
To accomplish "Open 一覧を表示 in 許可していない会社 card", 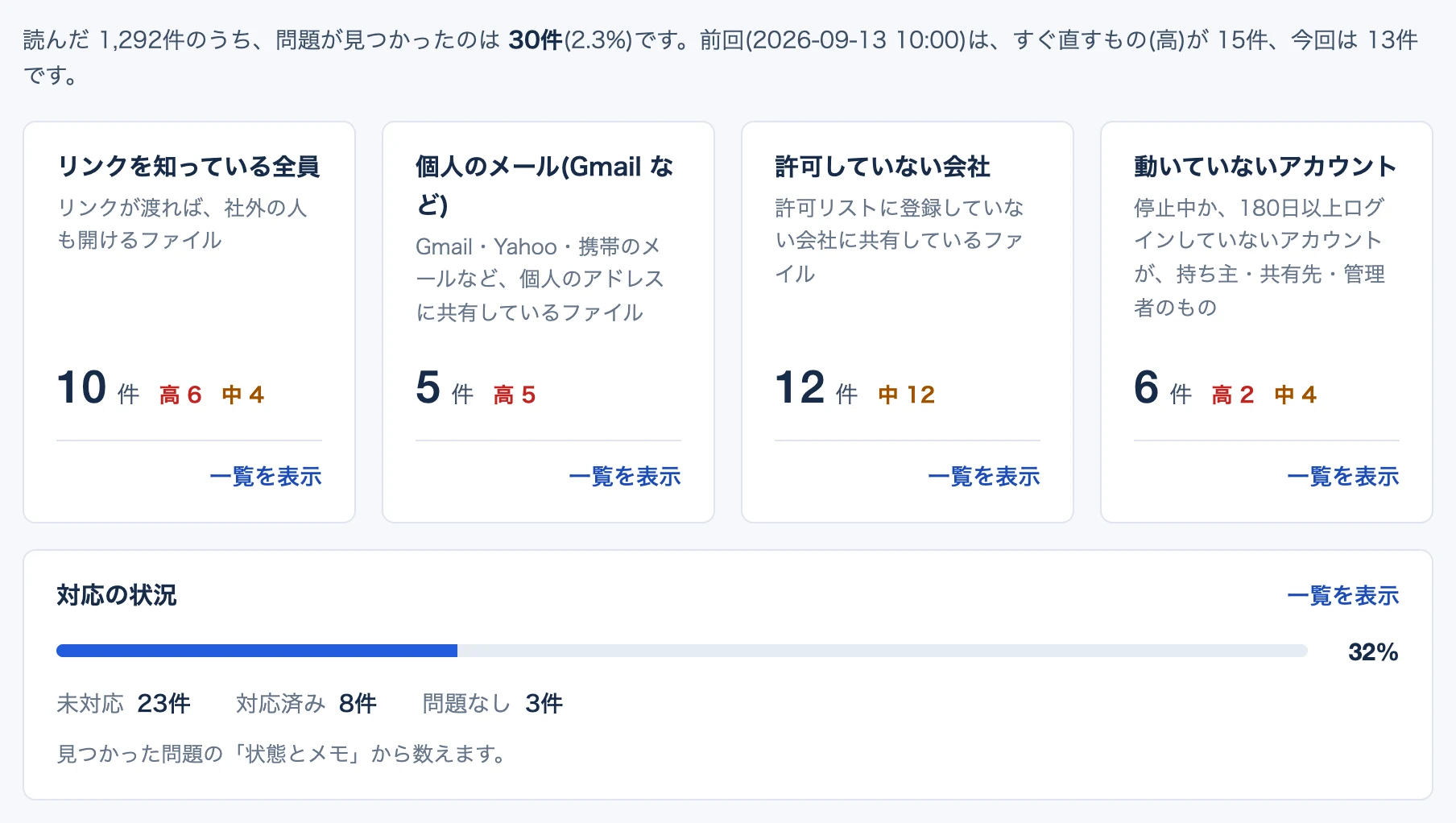I will 983,476.
